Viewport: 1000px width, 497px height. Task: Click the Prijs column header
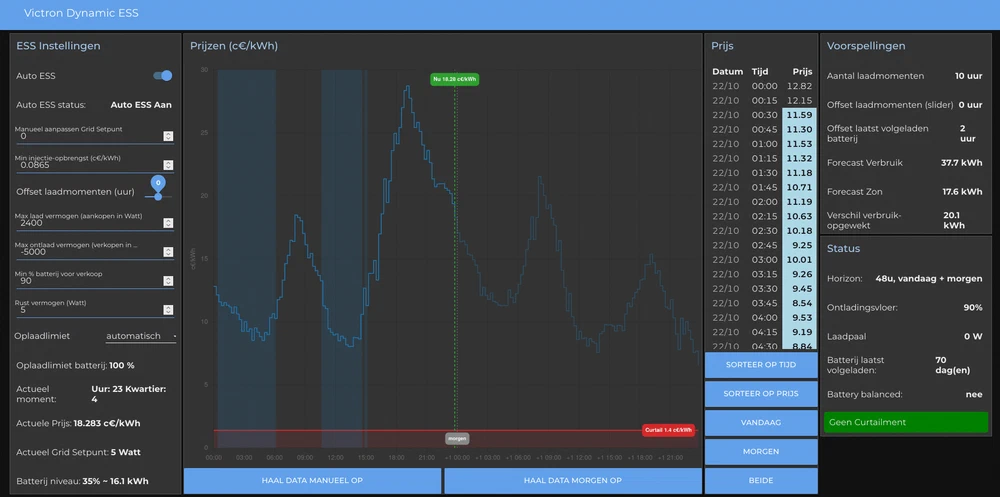tap(802, 71)
